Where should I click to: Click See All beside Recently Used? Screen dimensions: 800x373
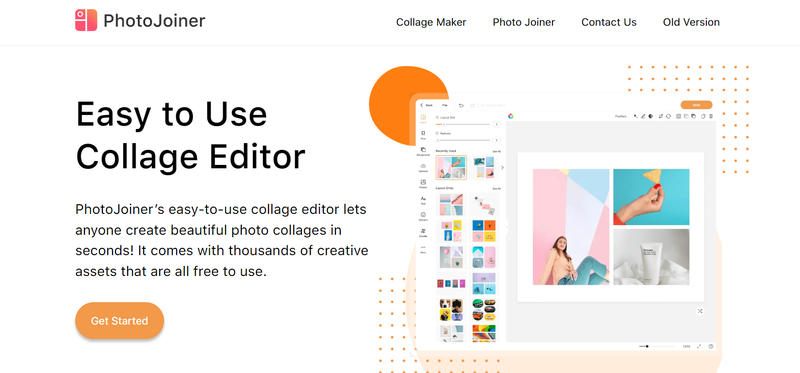tap(496, 152)
